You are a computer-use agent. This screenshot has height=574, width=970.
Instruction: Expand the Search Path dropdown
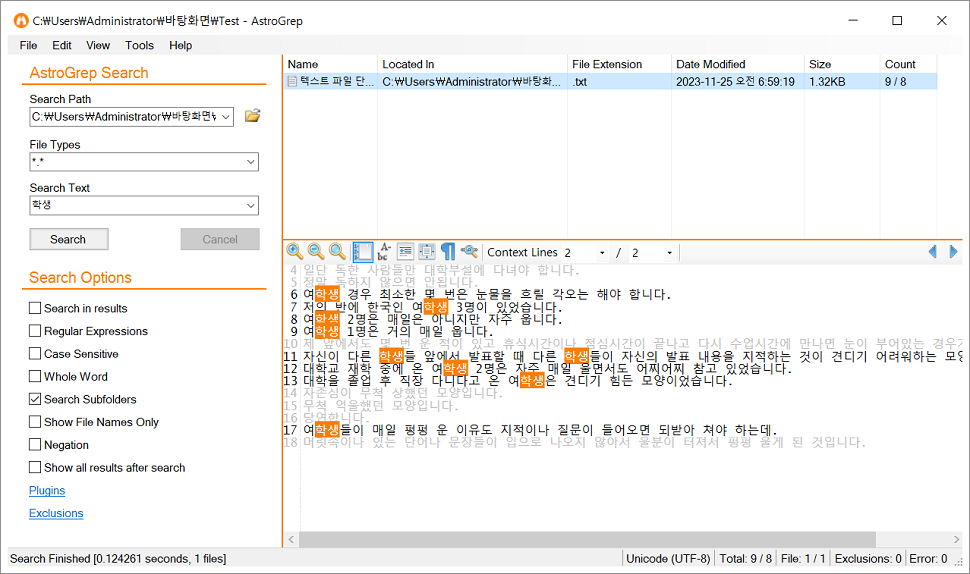(226, 117)
